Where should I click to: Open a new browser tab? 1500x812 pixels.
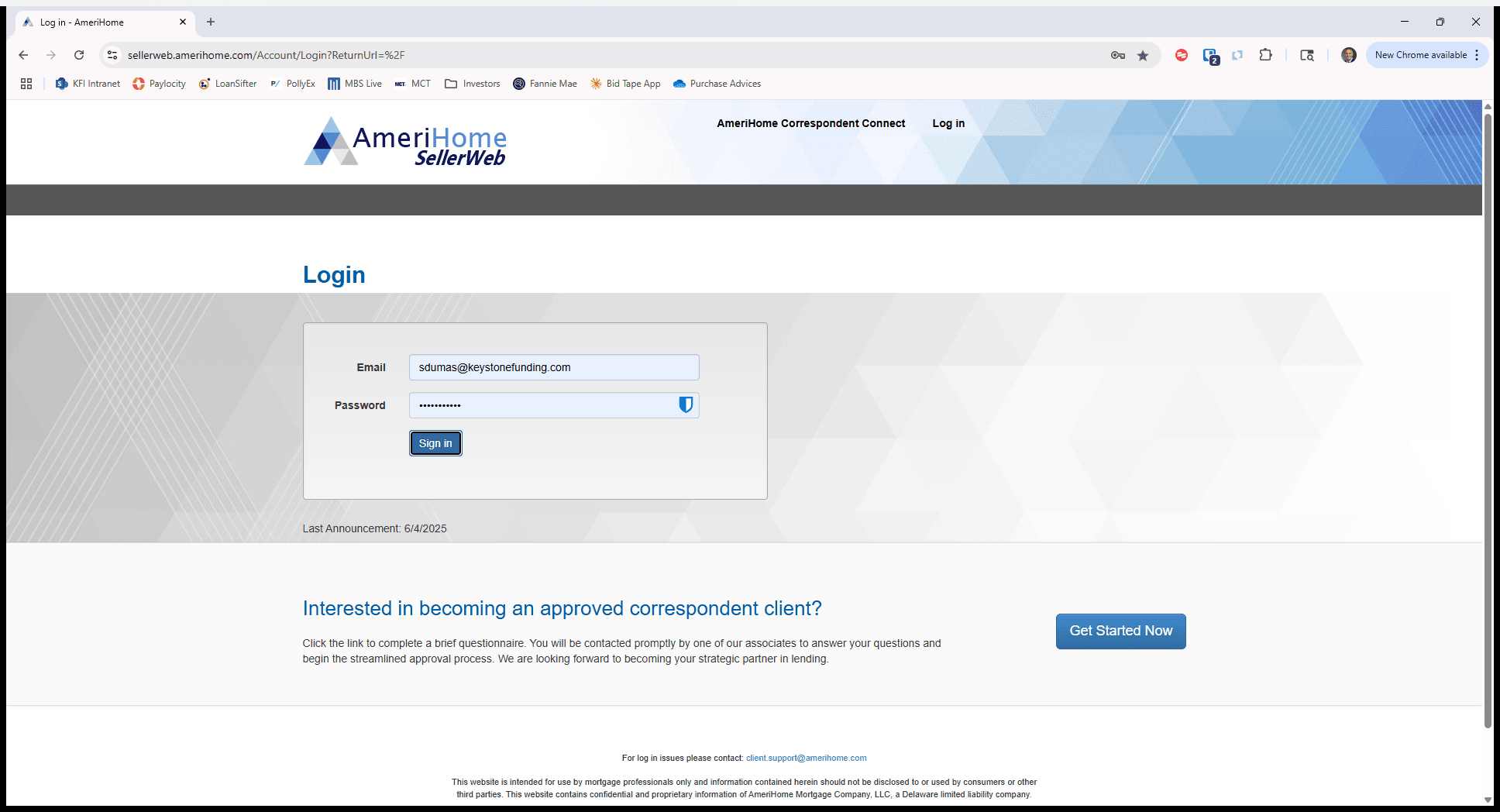(211, 22)
